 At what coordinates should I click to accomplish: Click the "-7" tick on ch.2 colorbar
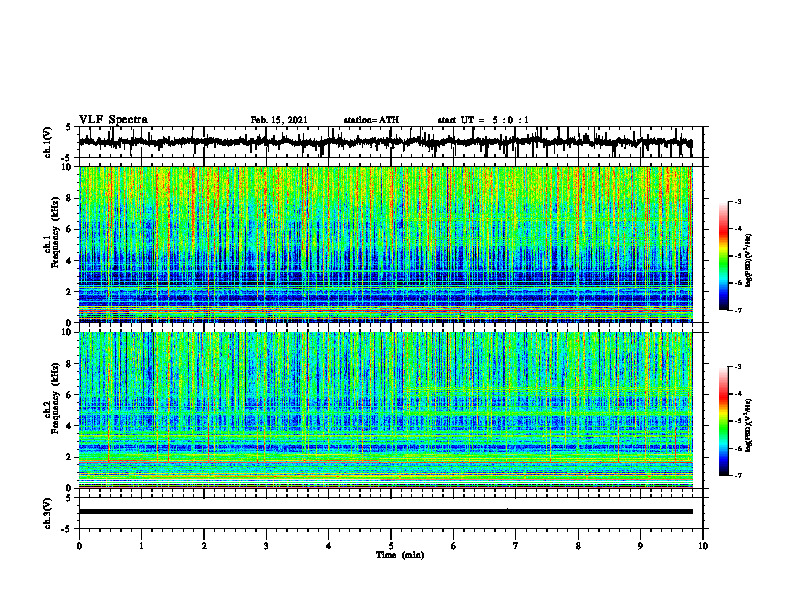point(738,475)
